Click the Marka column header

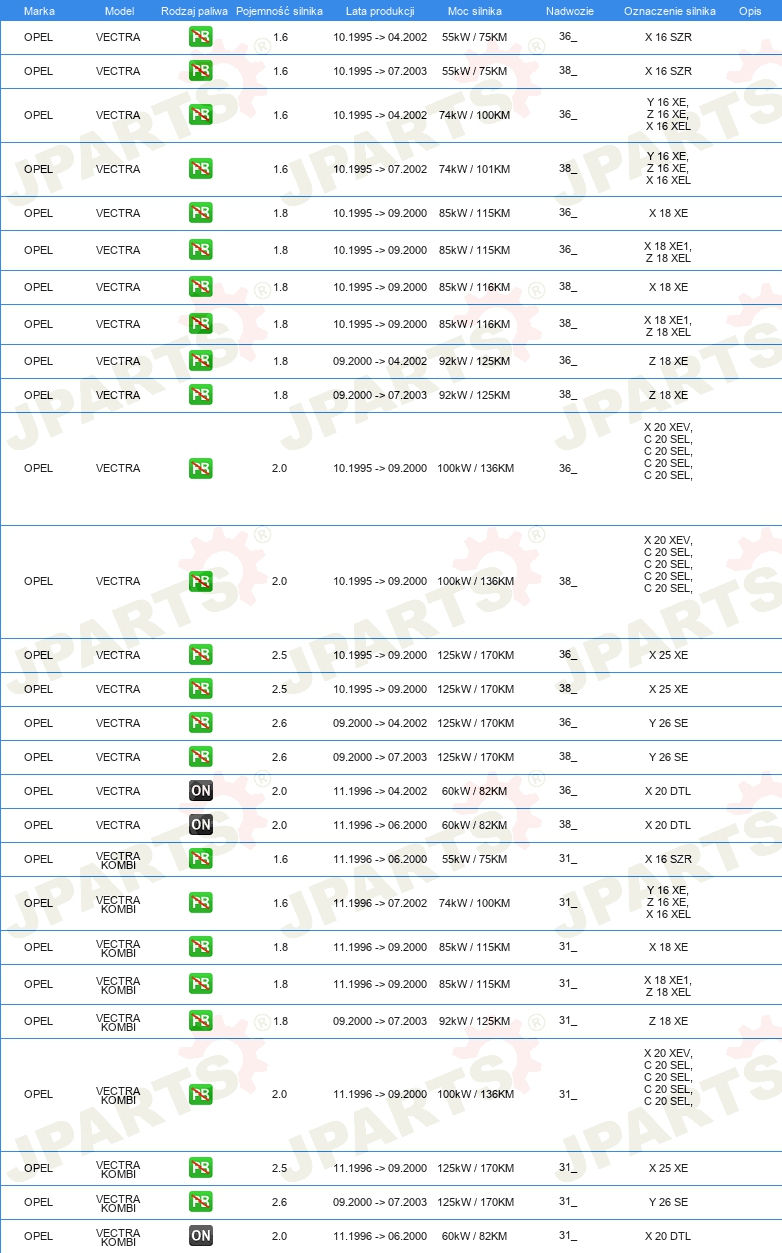click(x=39, y=10)
